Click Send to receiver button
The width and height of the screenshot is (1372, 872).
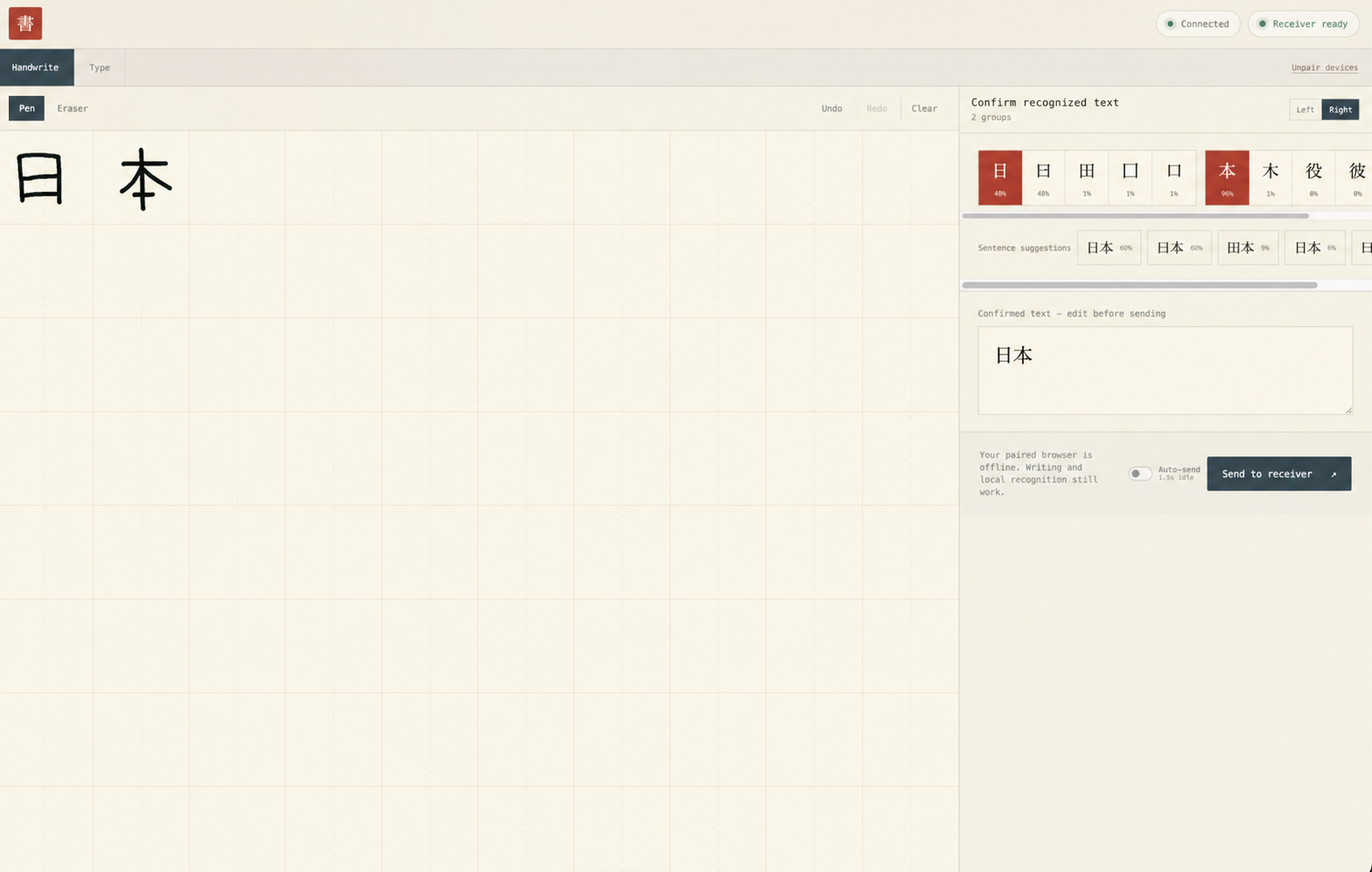[x=1279, y=473]
